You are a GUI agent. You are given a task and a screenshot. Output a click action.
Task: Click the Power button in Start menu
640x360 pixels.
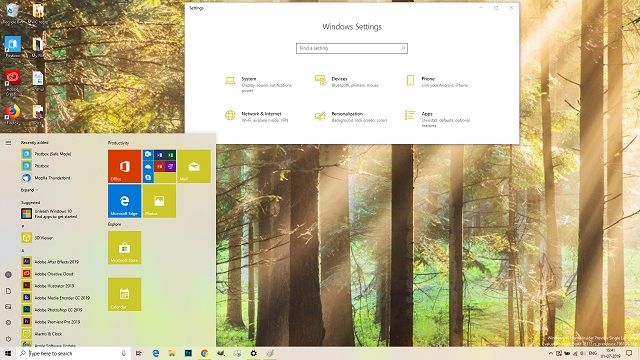(x=8, y=339)
